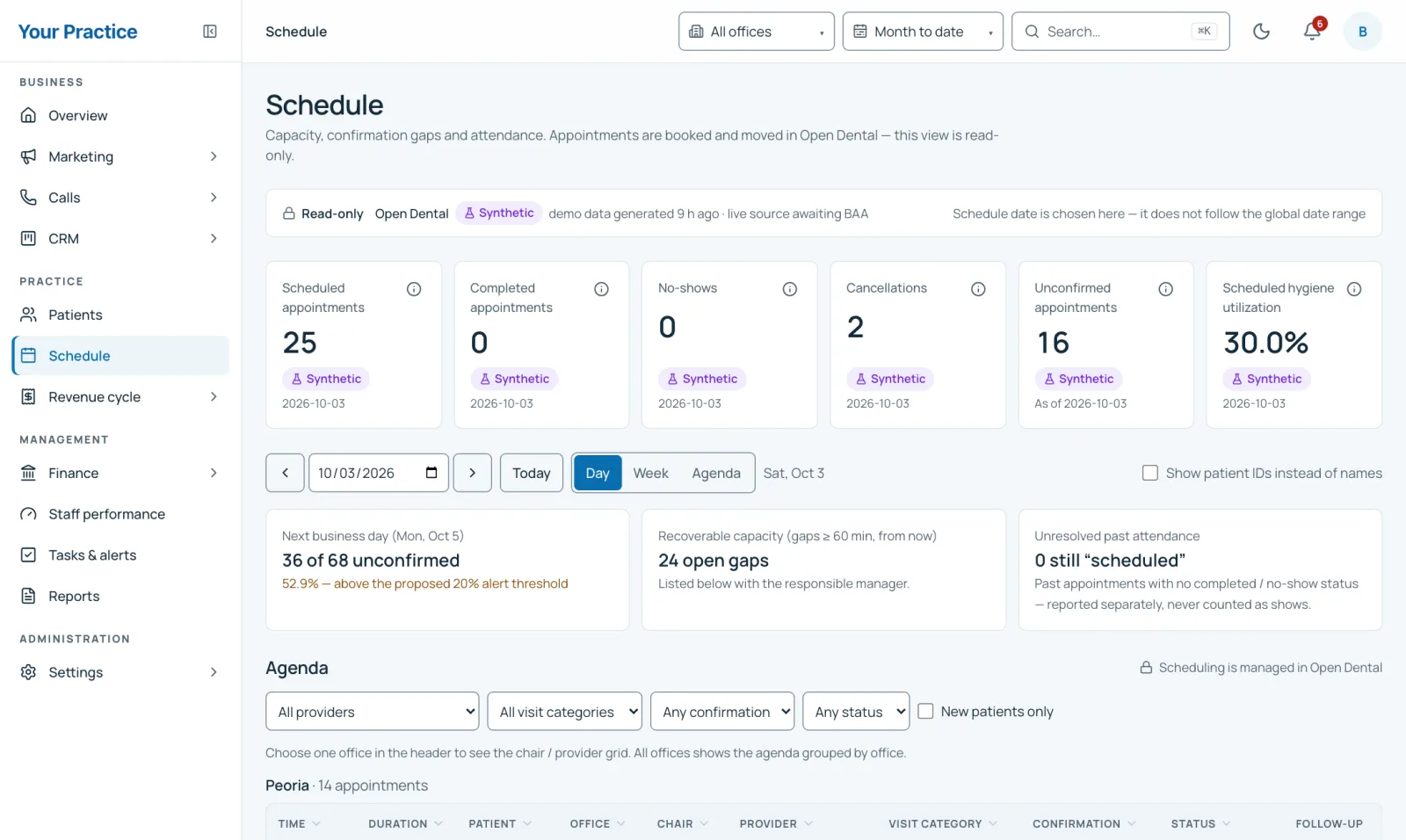Open the Schedule sidebar item

120,356
